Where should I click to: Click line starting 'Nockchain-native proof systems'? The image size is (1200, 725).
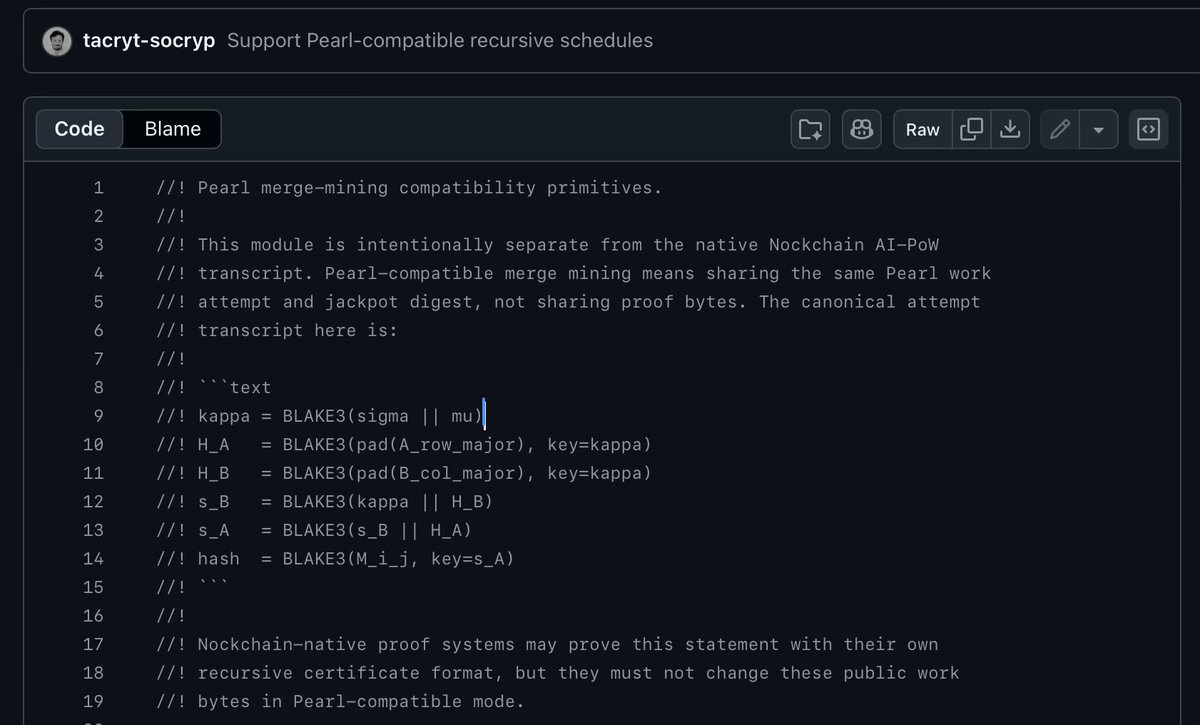click(x=547, y=644)
